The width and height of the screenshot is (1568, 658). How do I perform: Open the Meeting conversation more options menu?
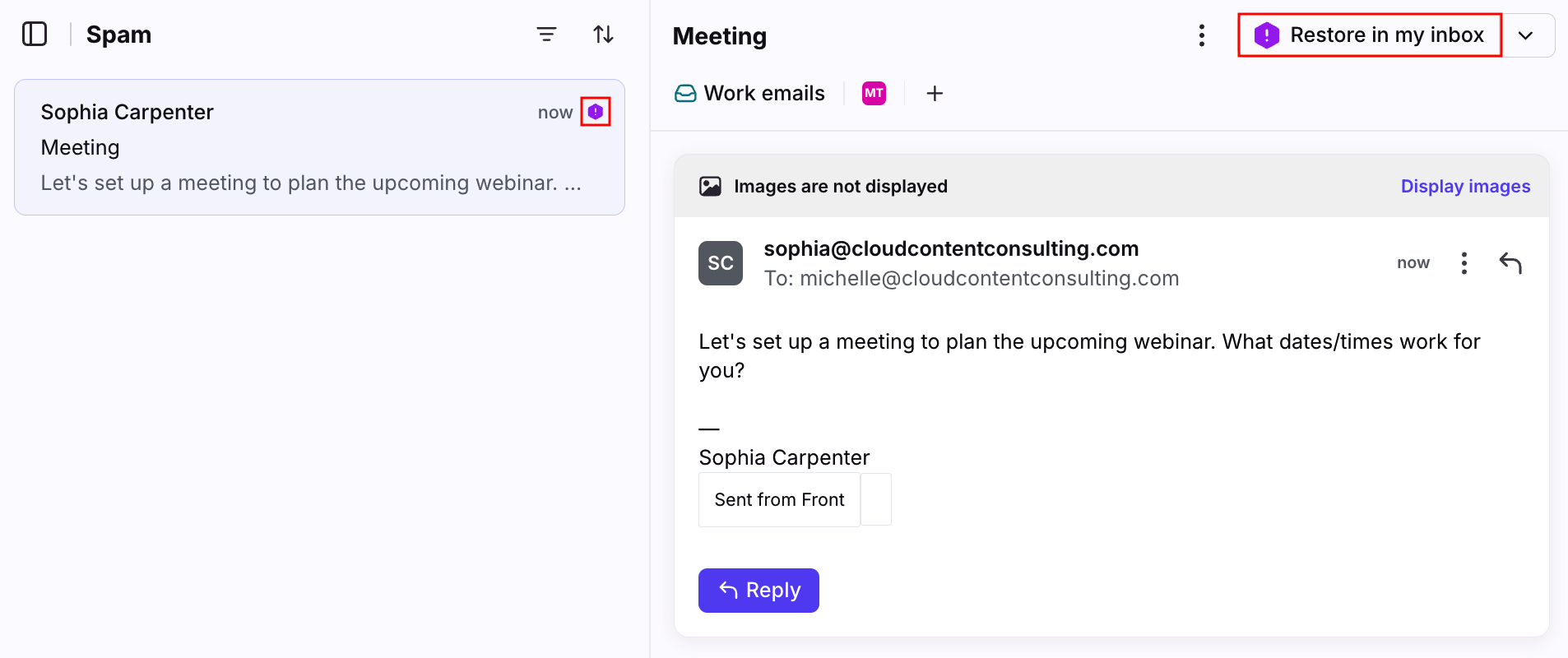pos(1202,35)
